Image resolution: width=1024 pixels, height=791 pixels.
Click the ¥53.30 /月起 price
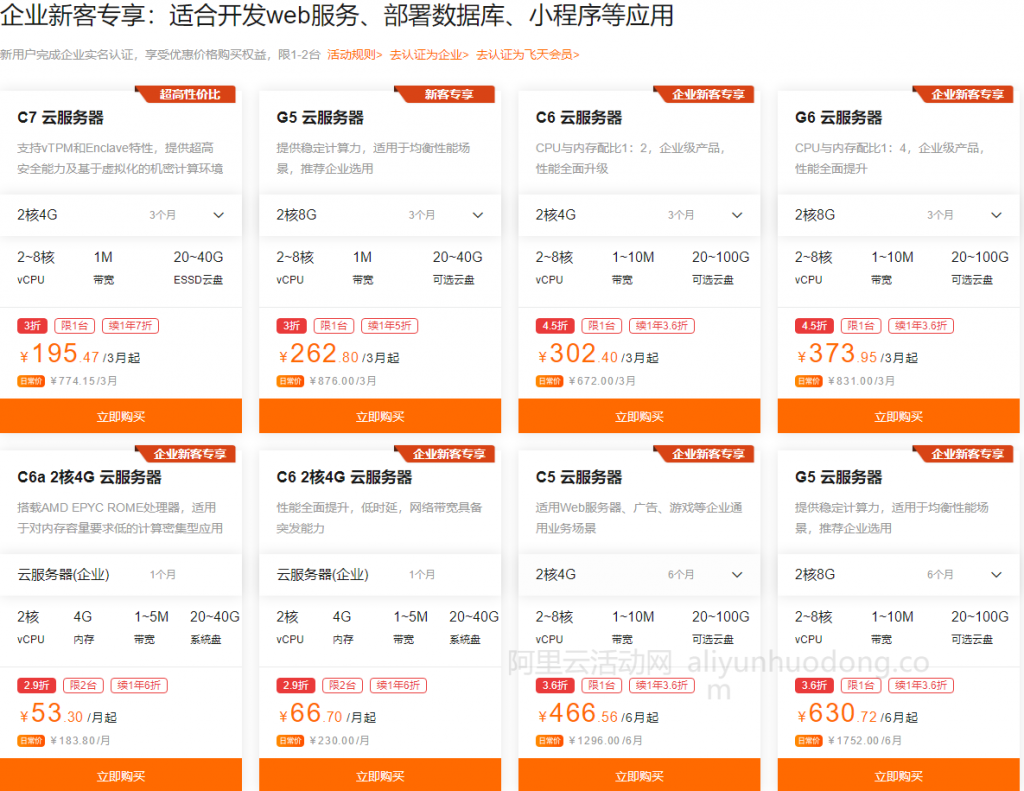(x=67, y=713)
